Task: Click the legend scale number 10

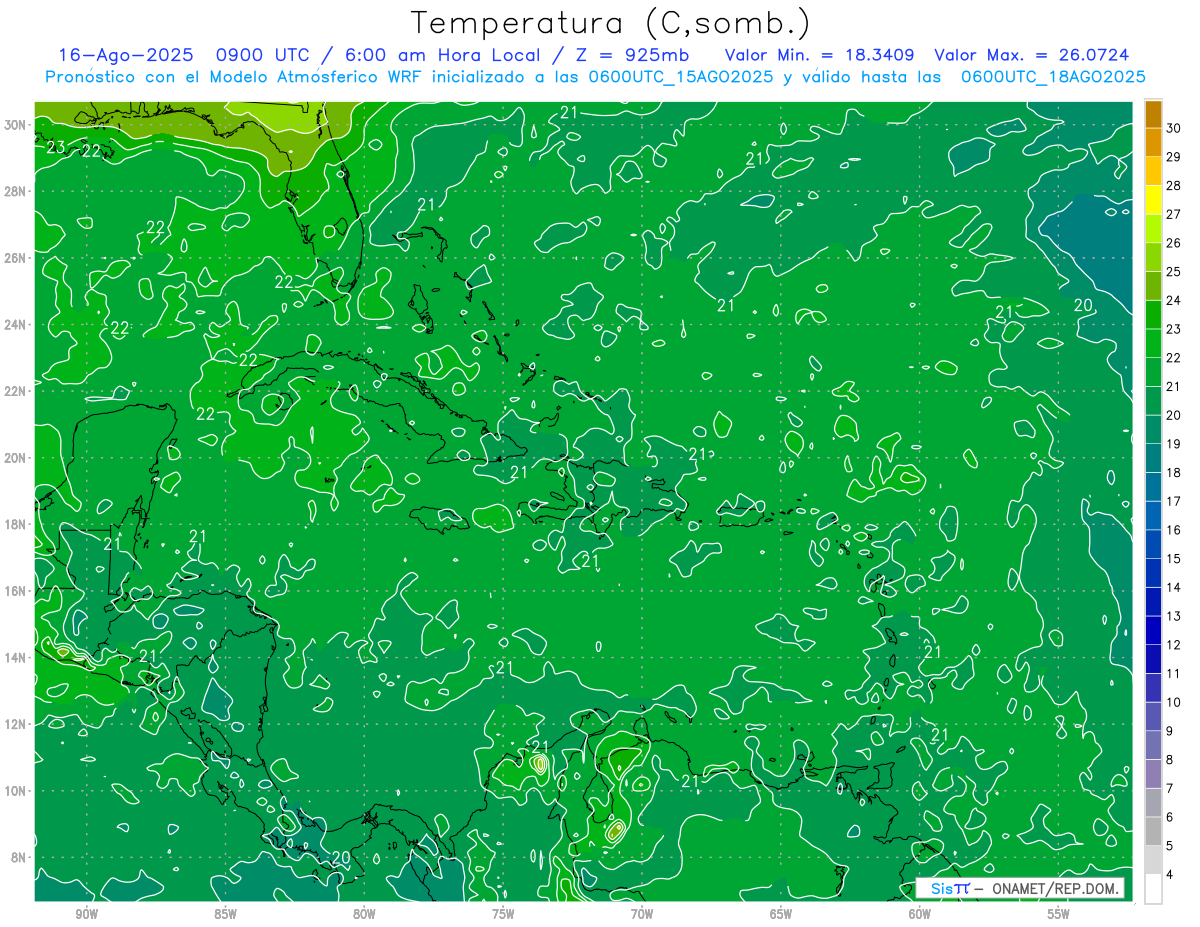Action: pos(1174,703)
